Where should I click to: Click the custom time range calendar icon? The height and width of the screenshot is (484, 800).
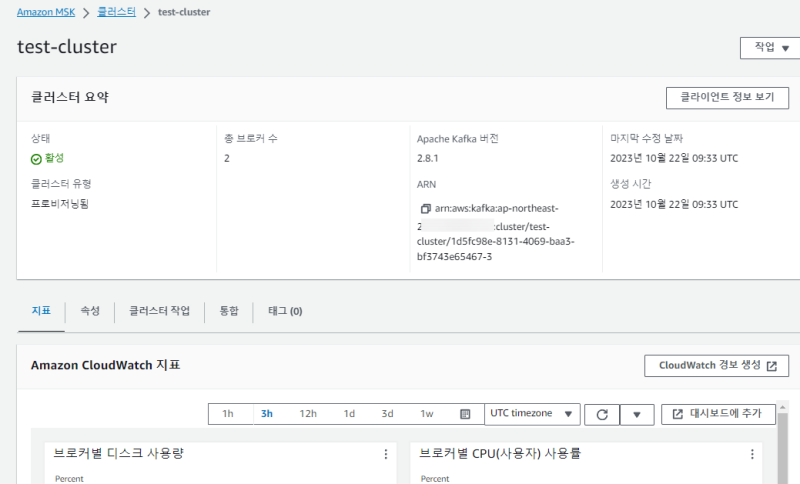tap(465, 414)
